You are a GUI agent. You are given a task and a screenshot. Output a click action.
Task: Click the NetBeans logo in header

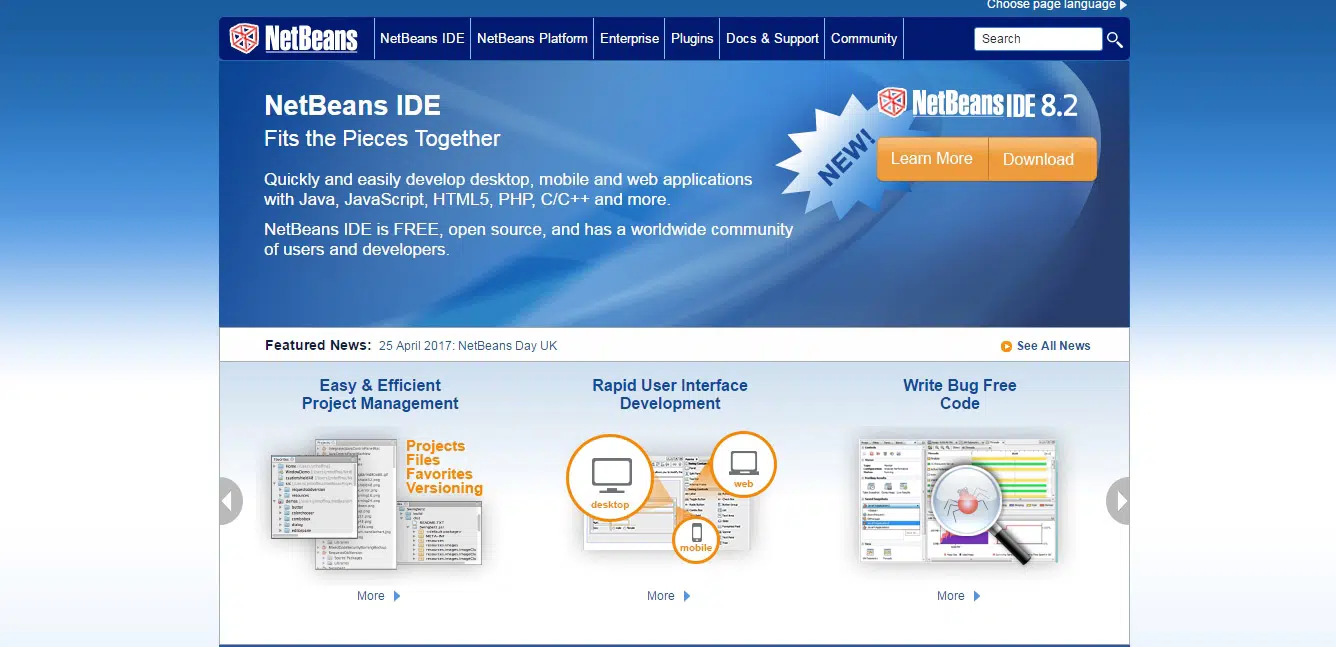click(x=293, y=39)
